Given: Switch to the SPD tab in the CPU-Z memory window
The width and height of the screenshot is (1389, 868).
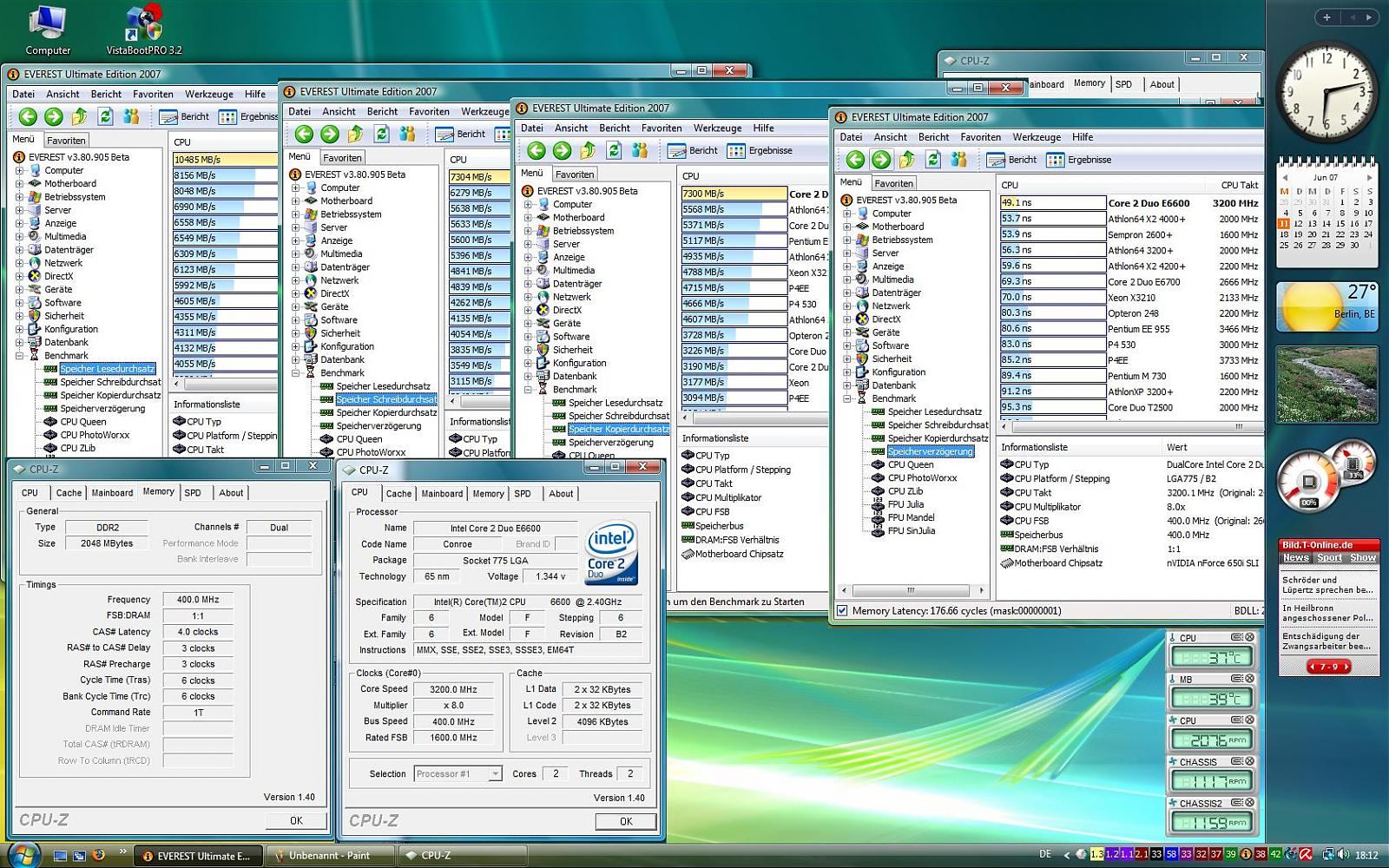Looking at the screenshot, I should [x=193, y=493].
